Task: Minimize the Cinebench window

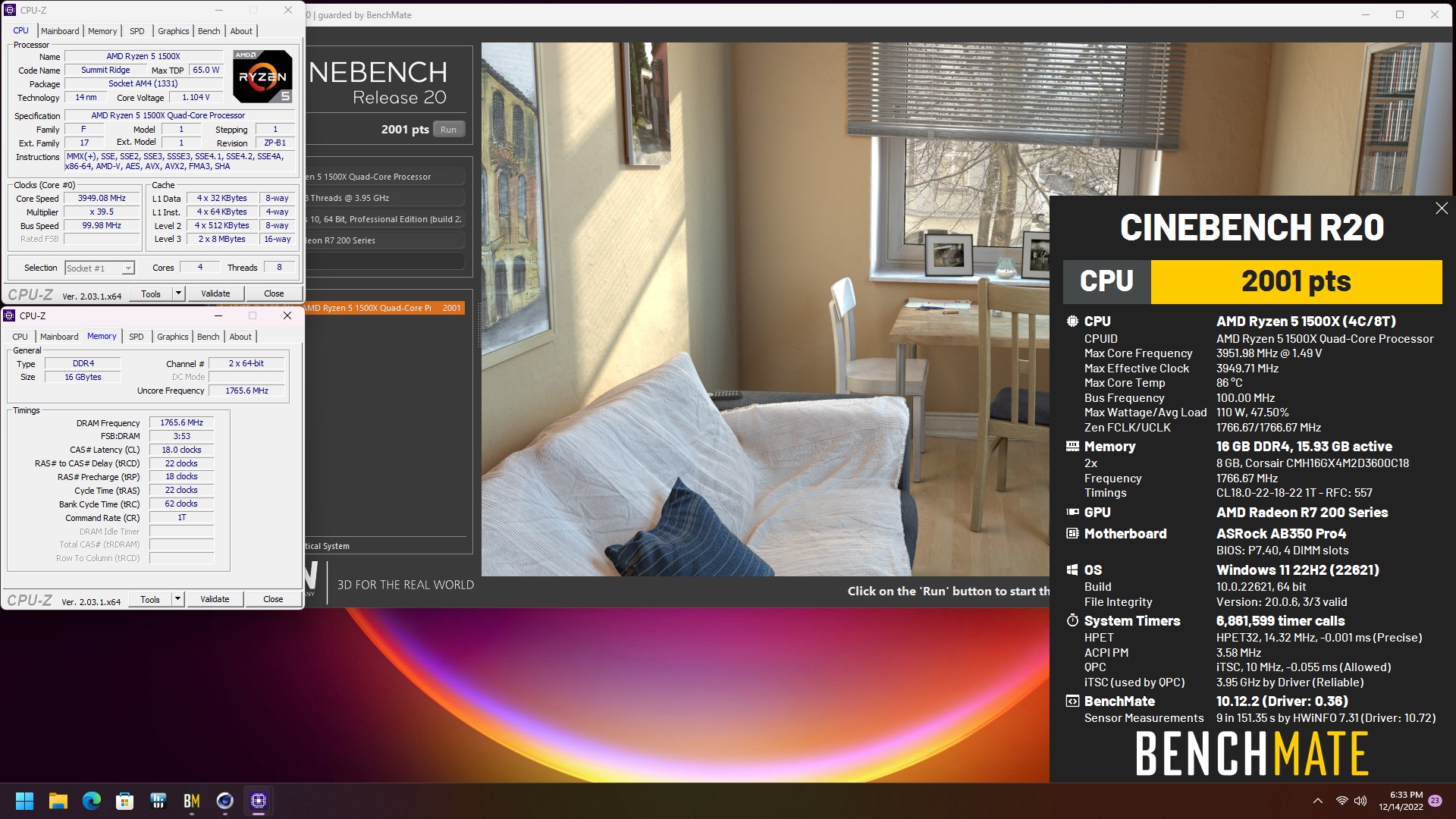Action: (x=1366, y=14)
